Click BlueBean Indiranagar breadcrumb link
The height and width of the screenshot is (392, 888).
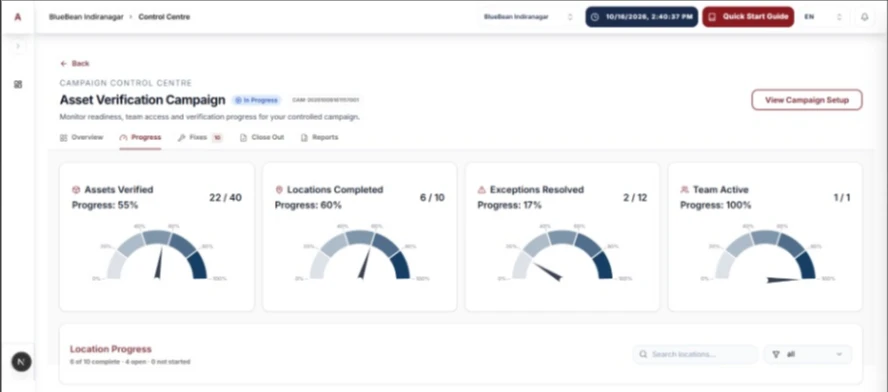(86, 17)
